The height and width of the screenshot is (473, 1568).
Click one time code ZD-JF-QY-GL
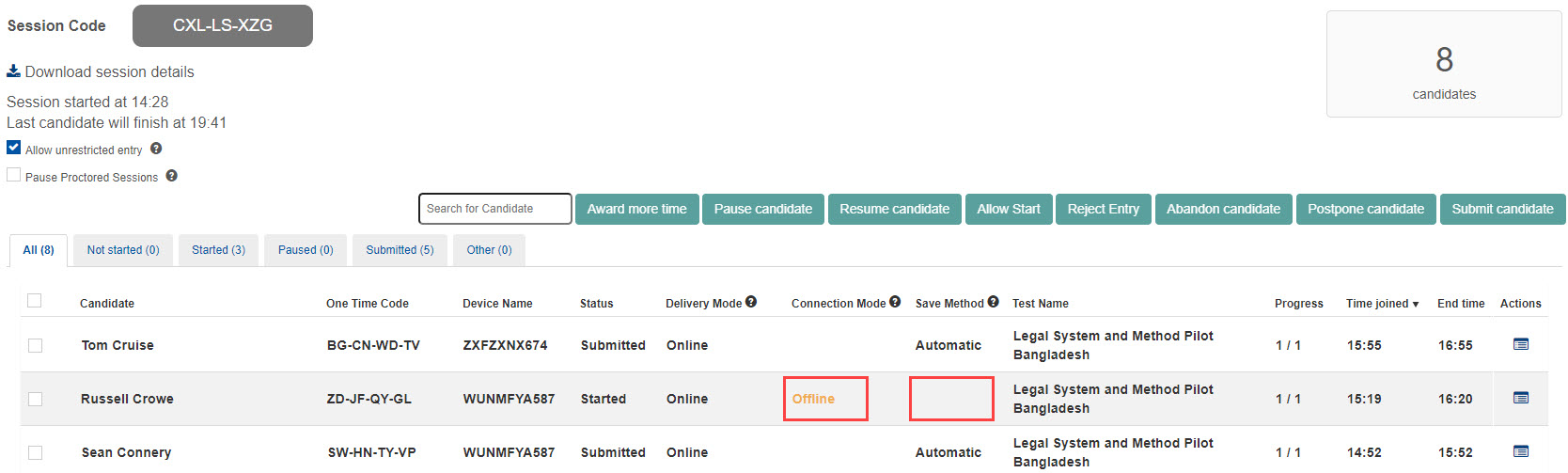point(369,399)
